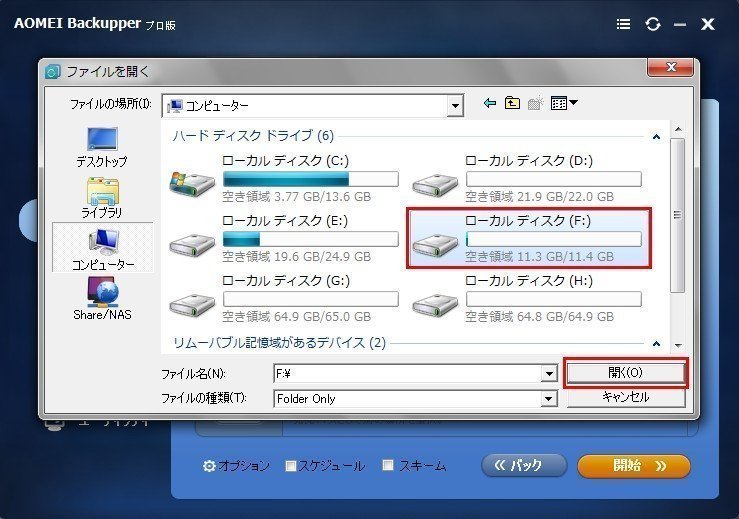Click the バック button
The width and height of the screenshot is (739, 519).
[524, 466]
